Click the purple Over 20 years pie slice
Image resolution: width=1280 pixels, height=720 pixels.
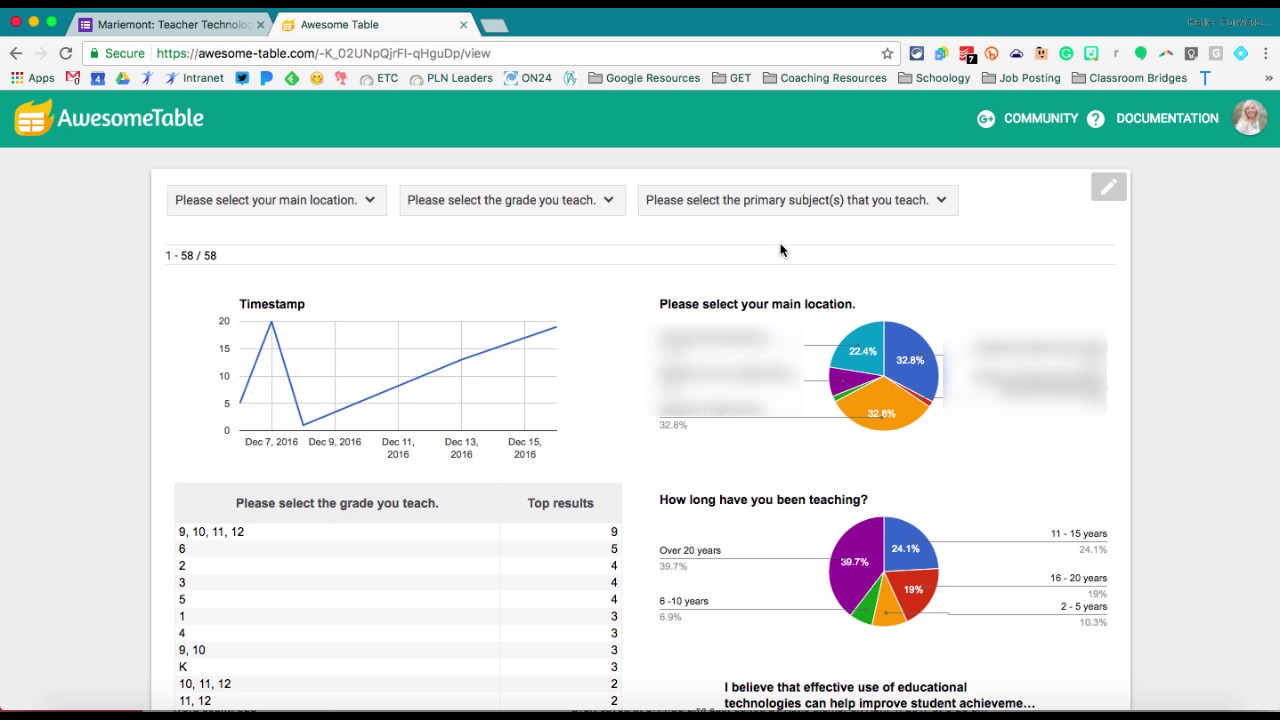[x=852, y=565]
